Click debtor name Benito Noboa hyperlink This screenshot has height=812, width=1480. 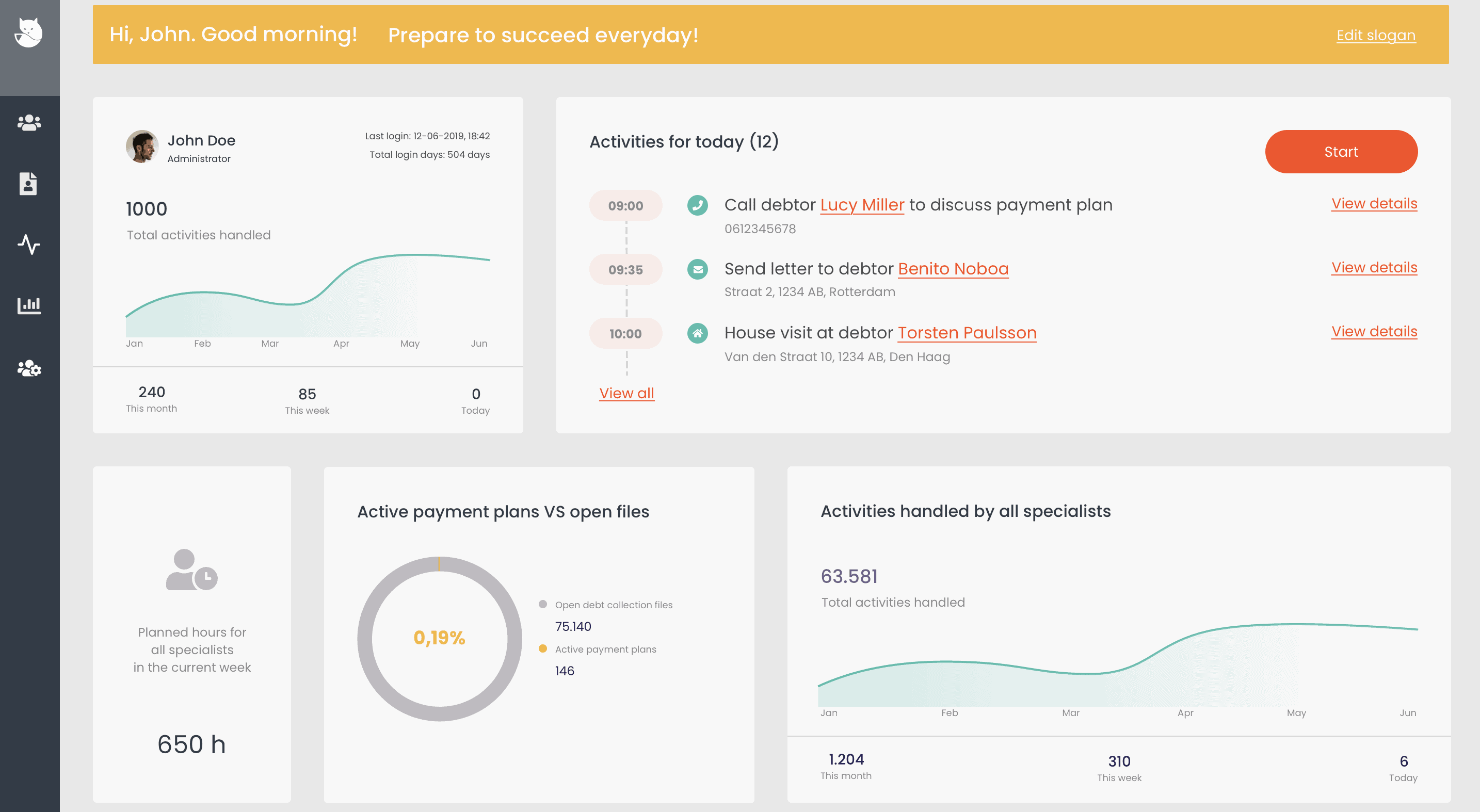954,268
